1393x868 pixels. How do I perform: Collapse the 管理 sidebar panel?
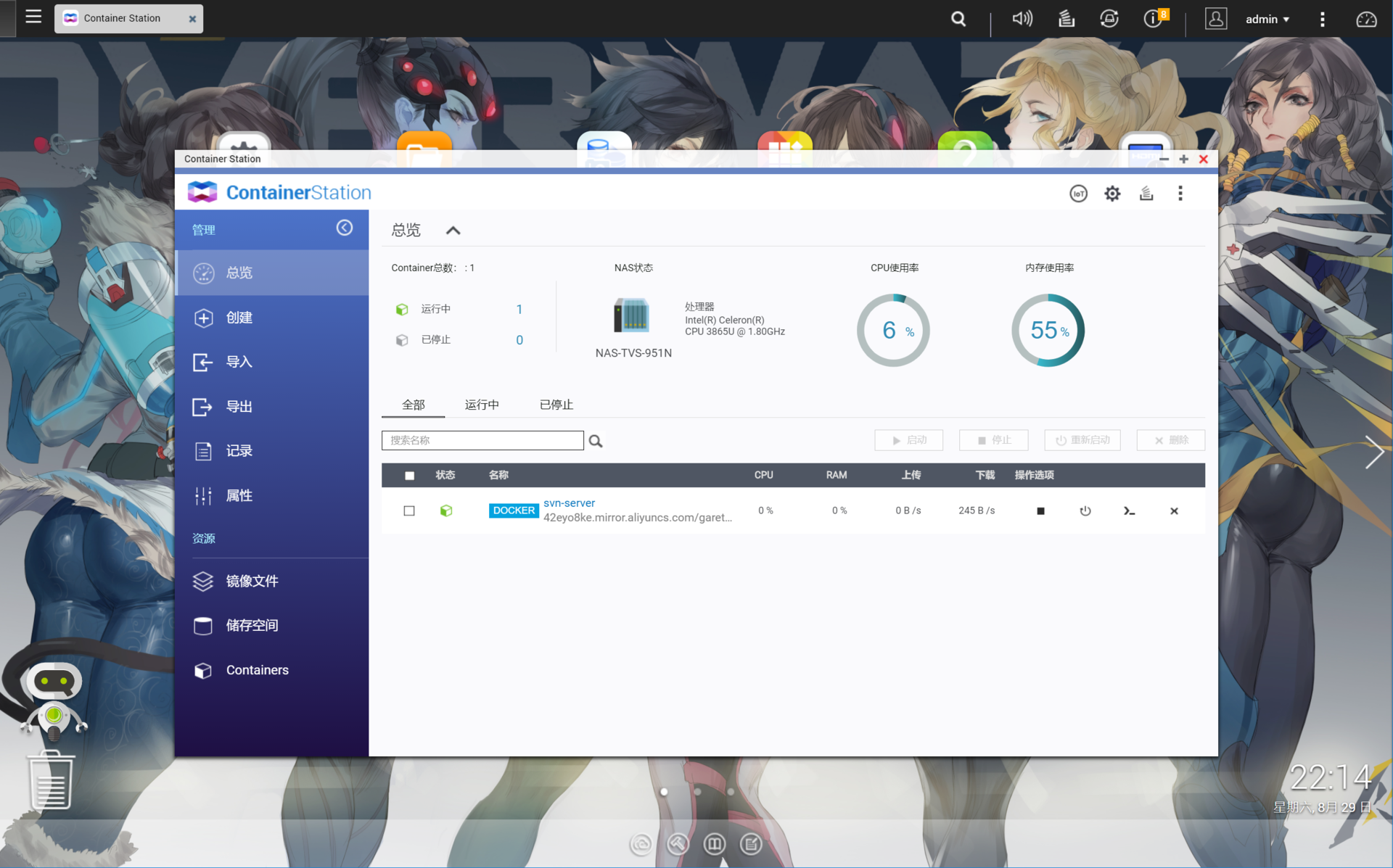pyautogui.click(x=345, y=228)
